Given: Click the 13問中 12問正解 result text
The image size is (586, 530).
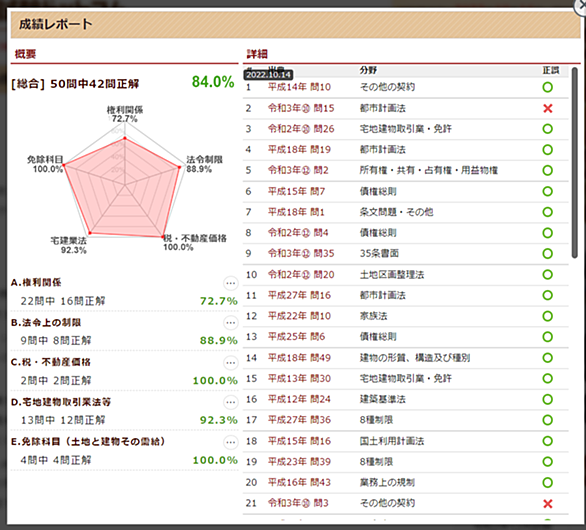Looking at the screenshot, I should (x=63, y=420).
